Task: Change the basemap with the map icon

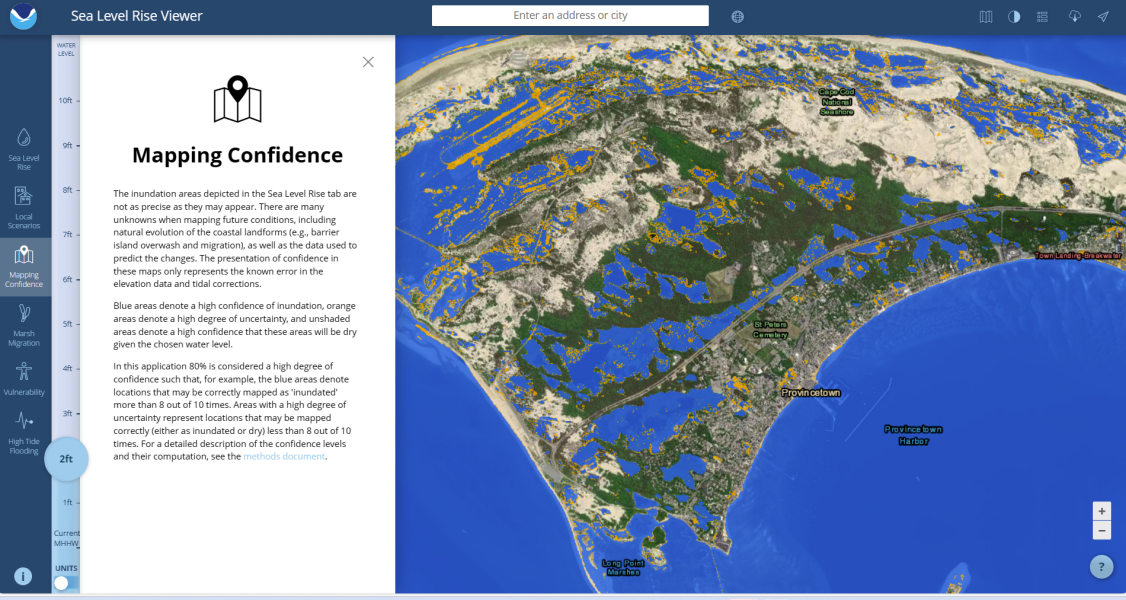Action: click(985, 16)
